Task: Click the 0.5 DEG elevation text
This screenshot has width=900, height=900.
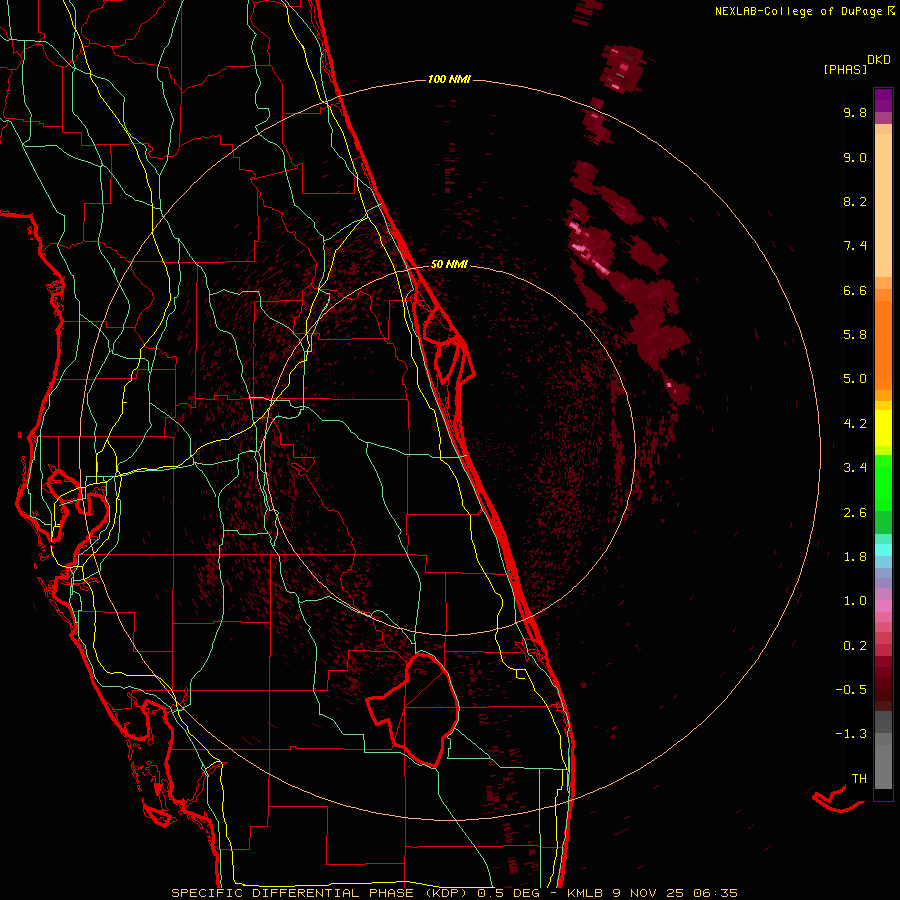Action: [x=509, y=893]
